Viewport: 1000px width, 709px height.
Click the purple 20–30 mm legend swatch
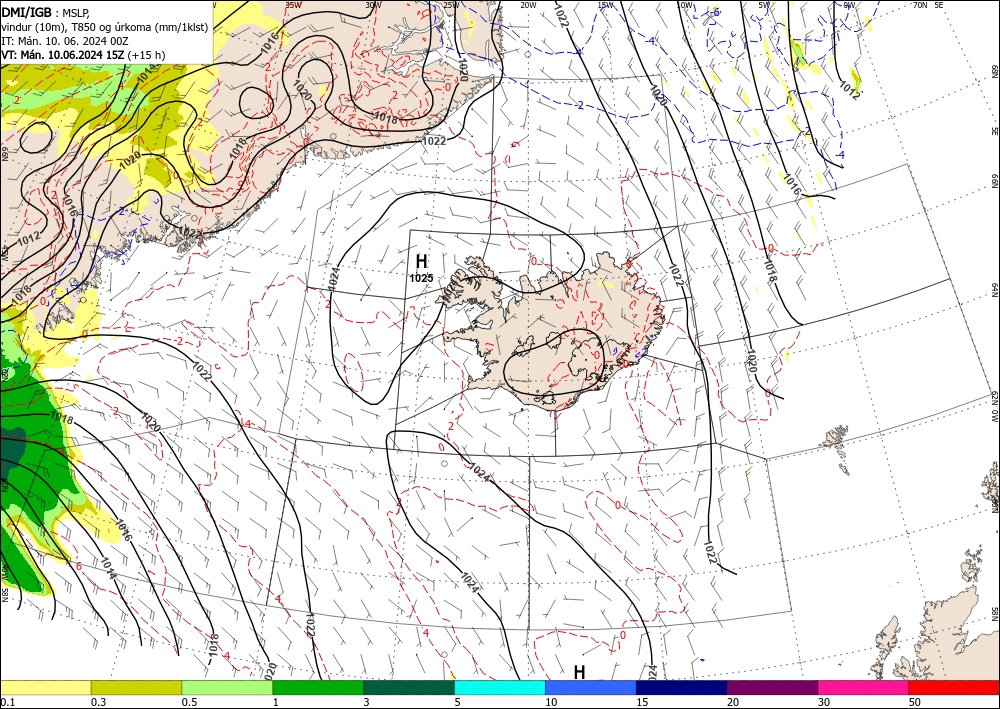tap(772, 687)
